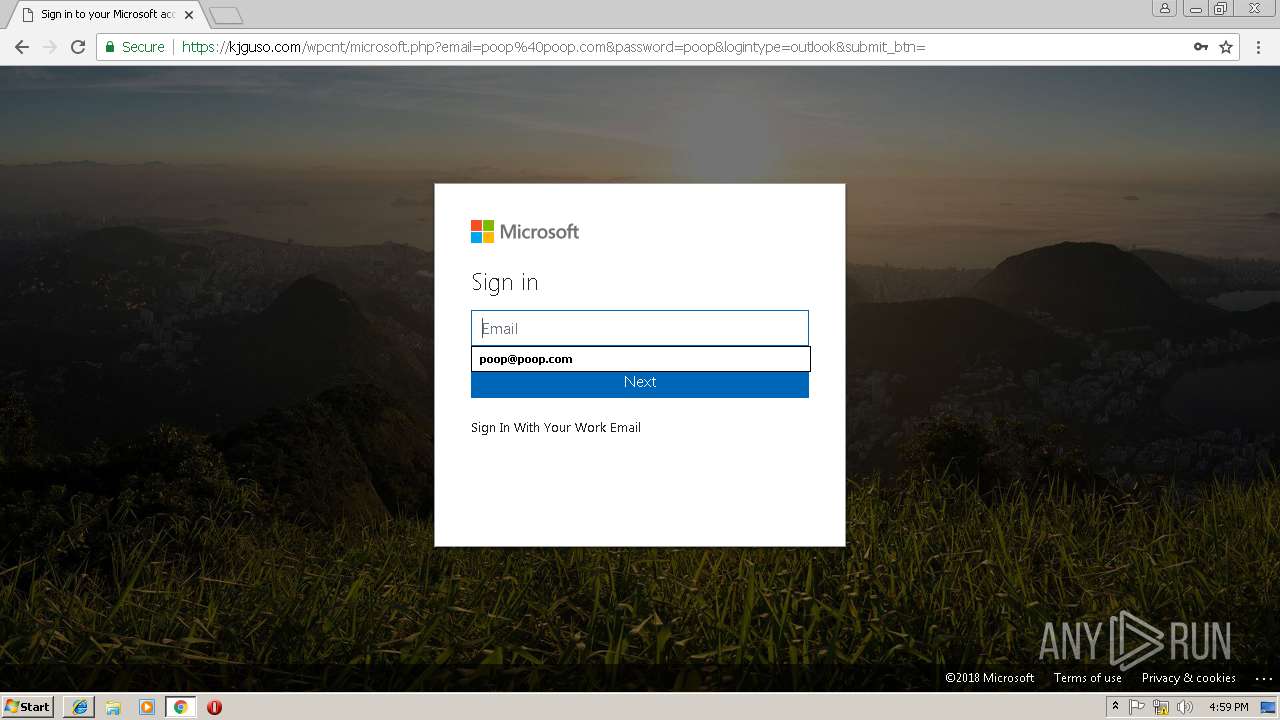Click the network tray icon
Screen dimensions: 1280x720
[x=1161, y=707]
